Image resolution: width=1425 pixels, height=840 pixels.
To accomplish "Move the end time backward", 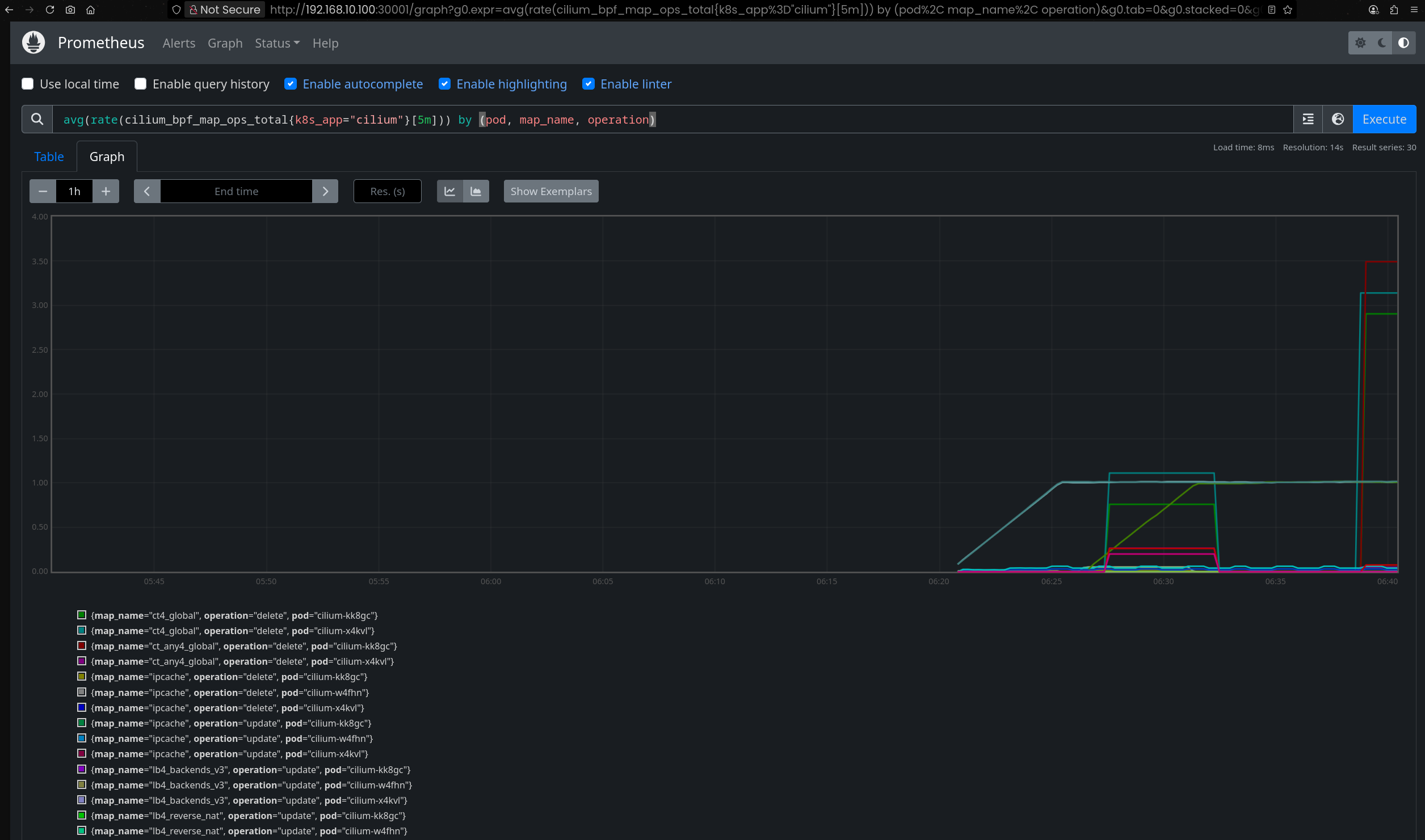I will pos(147,191).
